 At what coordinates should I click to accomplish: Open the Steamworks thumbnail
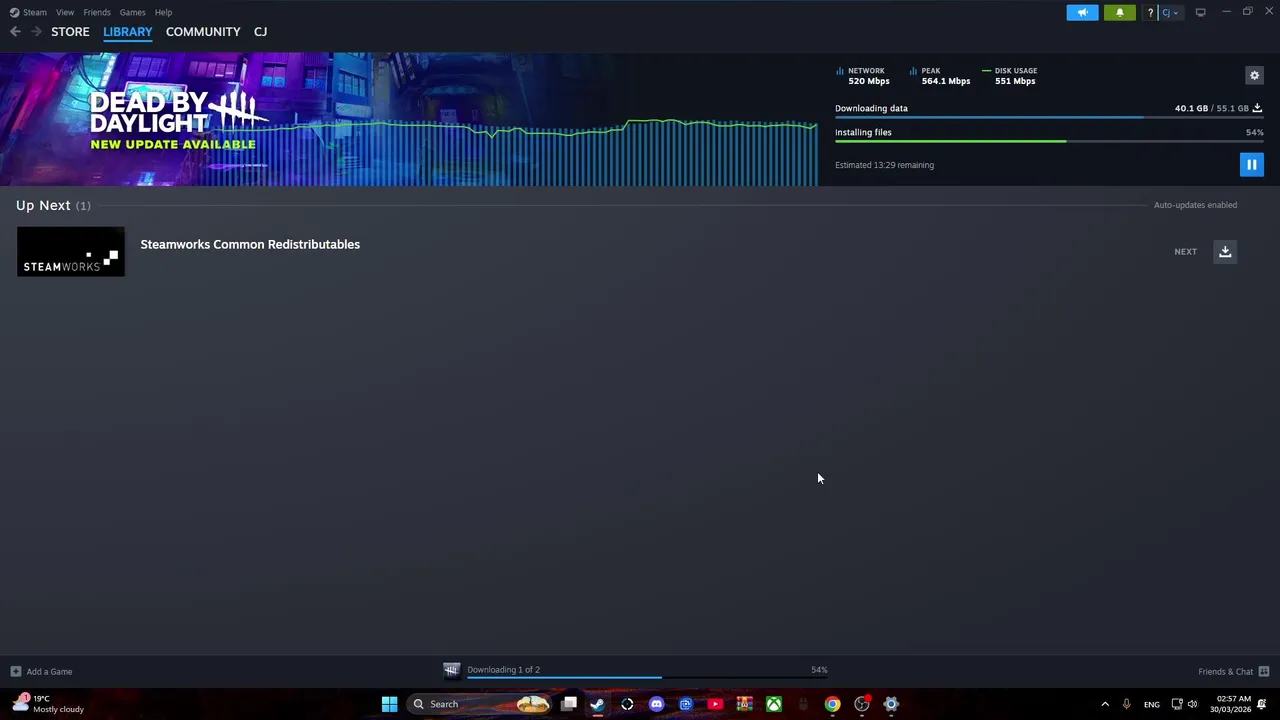(x=71, y=251)
